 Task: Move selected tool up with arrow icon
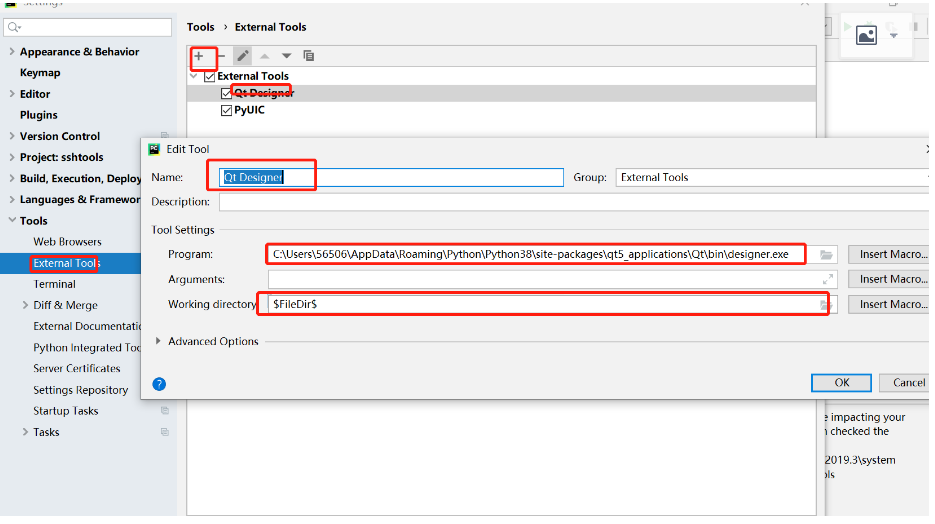coord(265,56)
